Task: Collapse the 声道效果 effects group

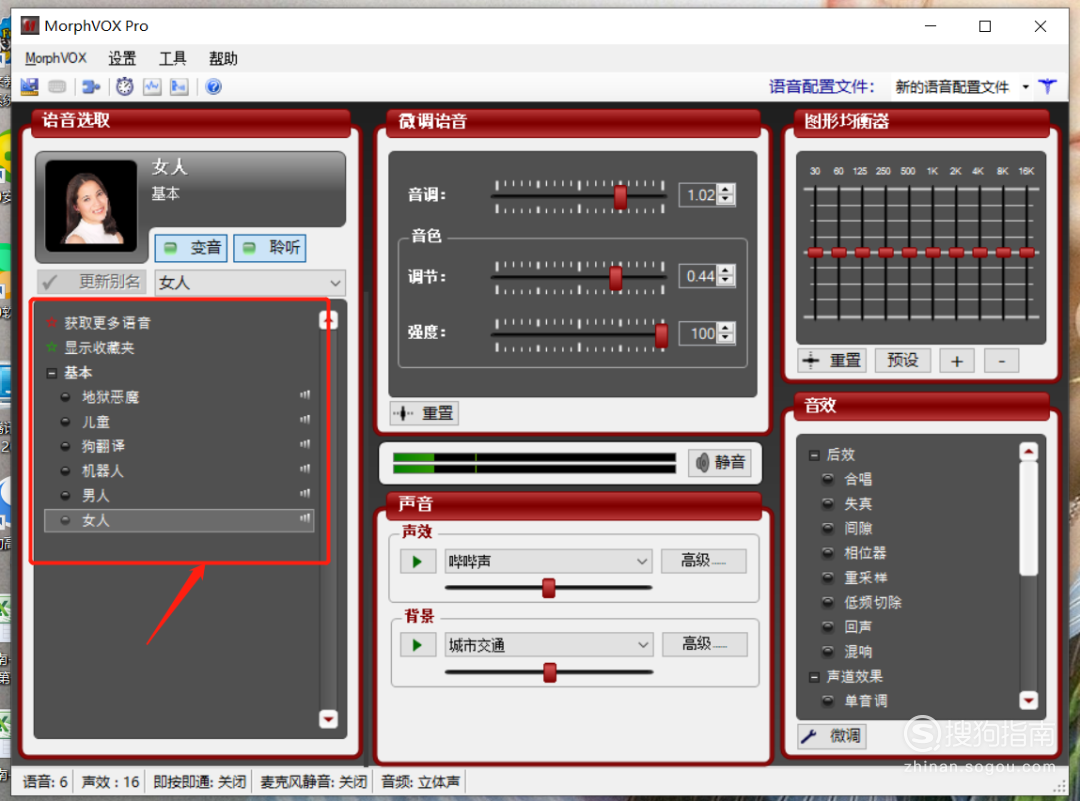Action: [x=813, y=678]
